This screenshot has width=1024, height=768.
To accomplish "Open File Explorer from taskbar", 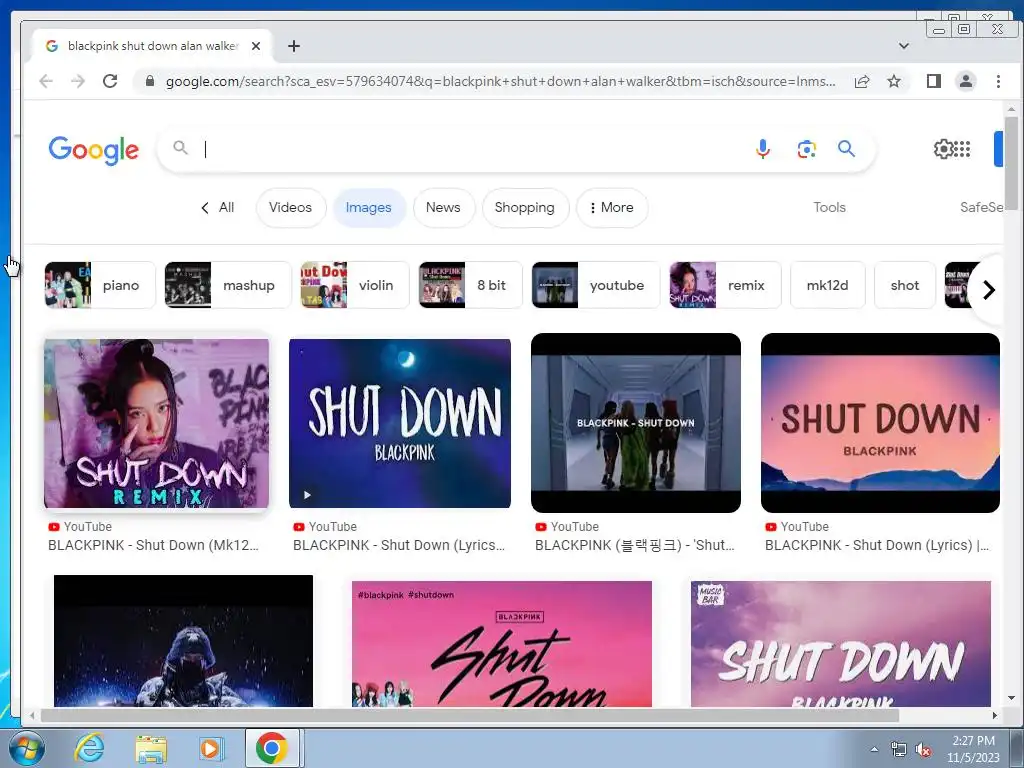I will point(151,748).
